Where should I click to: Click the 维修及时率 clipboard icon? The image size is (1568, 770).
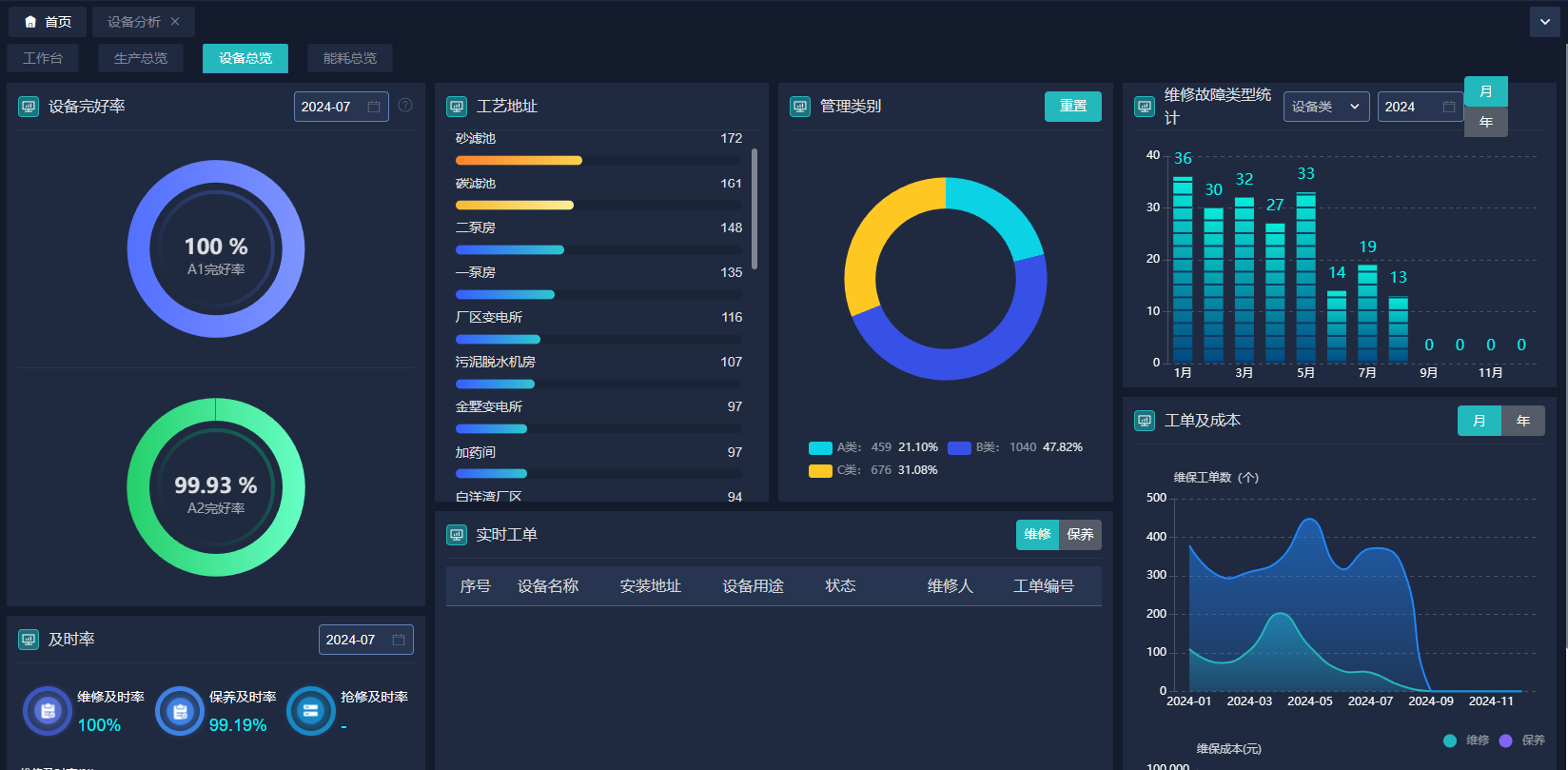tap(48, 711)
